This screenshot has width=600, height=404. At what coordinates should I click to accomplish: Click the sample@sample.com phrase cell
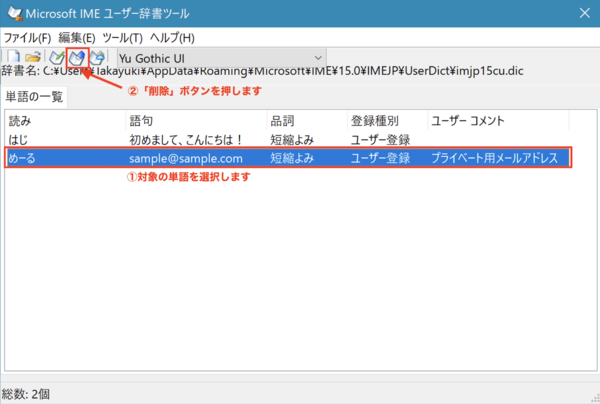tap(186, 158)
